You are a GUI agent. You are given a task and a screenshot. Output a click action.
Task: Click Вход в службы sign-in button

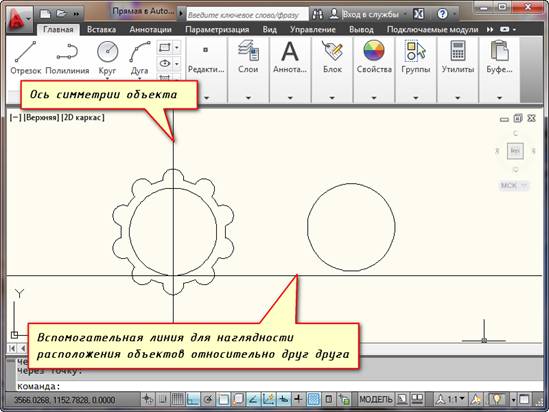365,14
